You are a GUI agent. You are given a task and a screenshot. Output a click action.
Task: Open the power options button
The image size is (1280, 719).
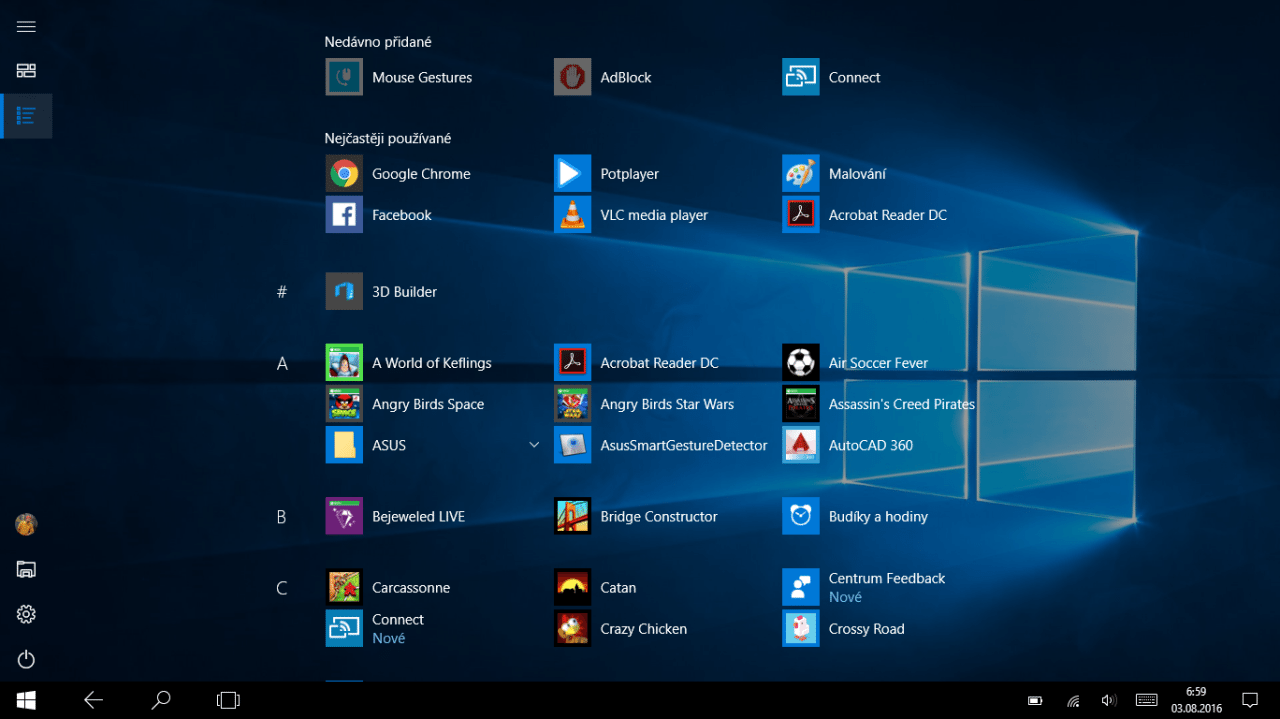26,659
